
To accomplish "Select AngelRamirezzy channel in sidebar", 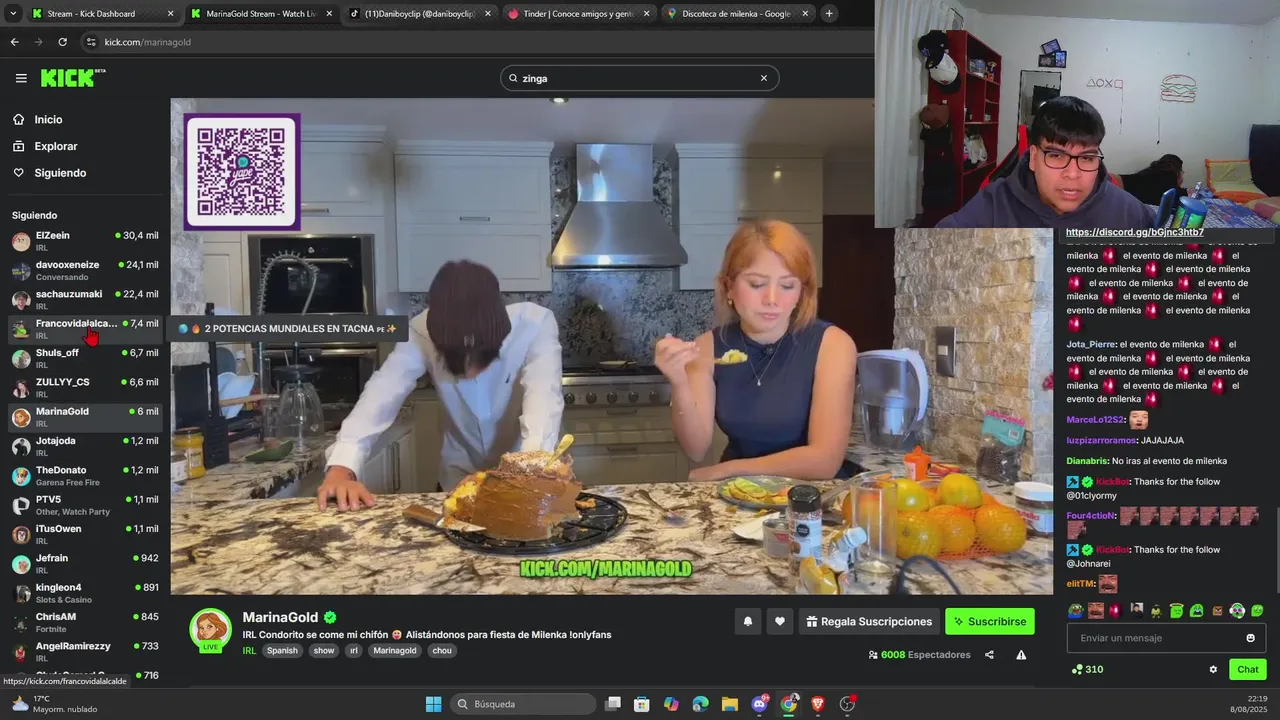I will tap(85, 651).
